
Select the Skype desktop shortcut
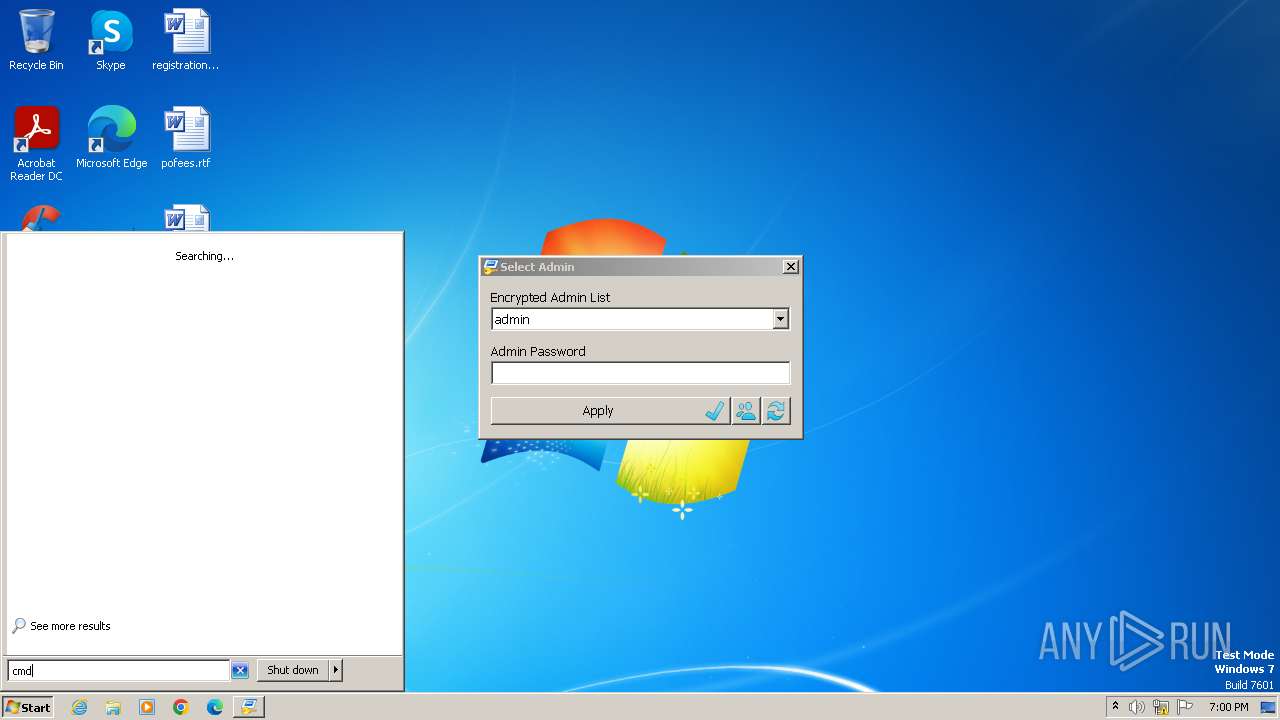point(111,40)
